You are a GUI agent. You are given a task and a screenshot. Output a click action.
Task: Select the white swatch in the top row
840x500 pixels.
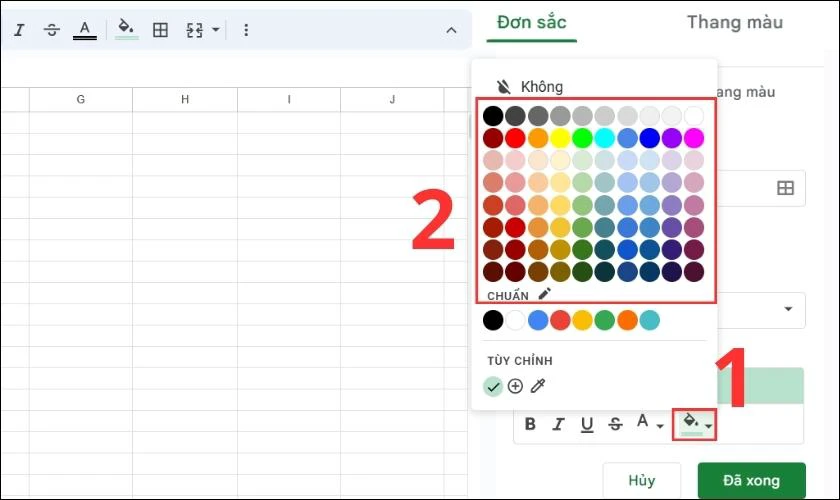[x=694, y=116]
